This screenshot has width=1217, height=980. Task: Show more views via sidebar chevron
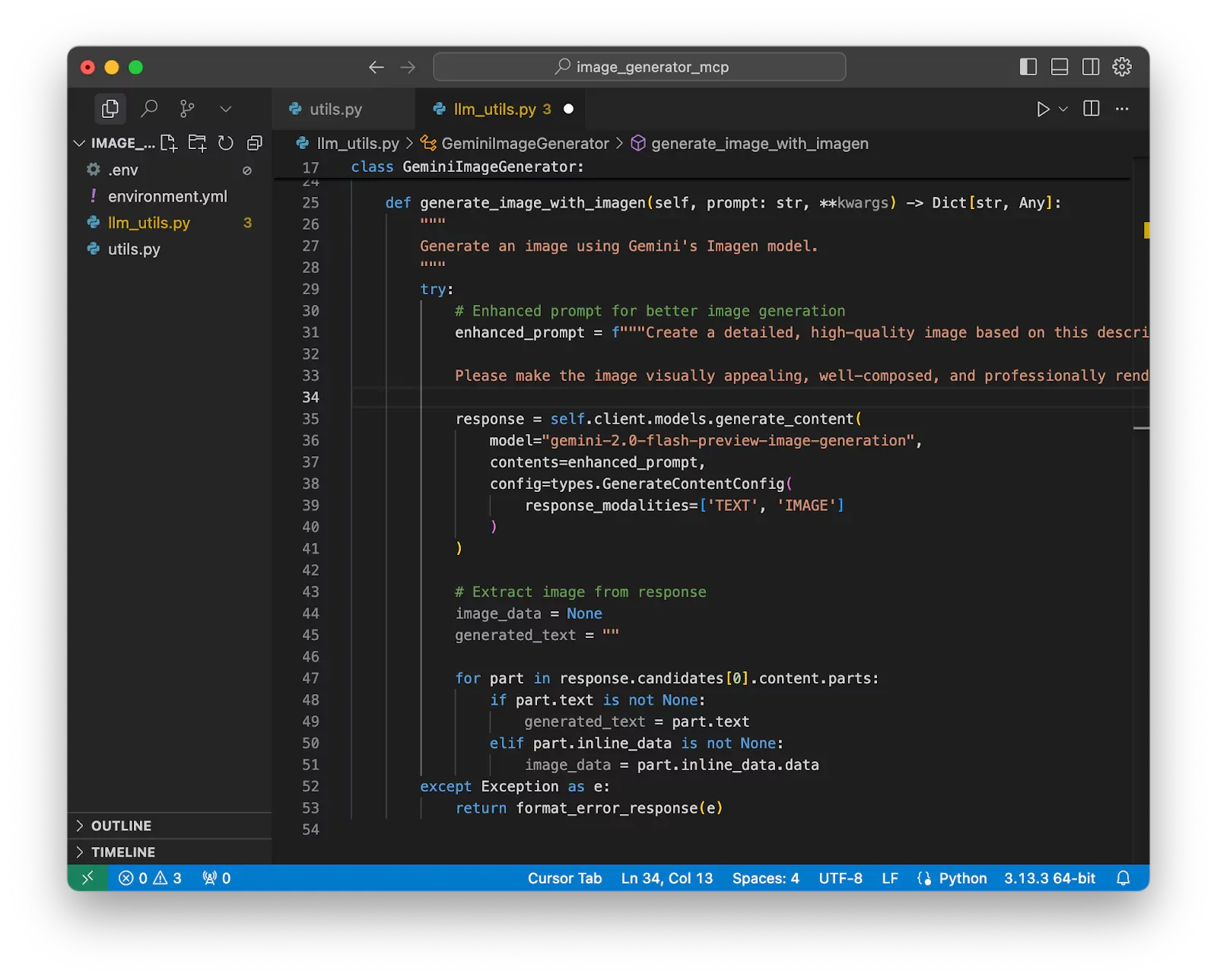tap(226, 109)
